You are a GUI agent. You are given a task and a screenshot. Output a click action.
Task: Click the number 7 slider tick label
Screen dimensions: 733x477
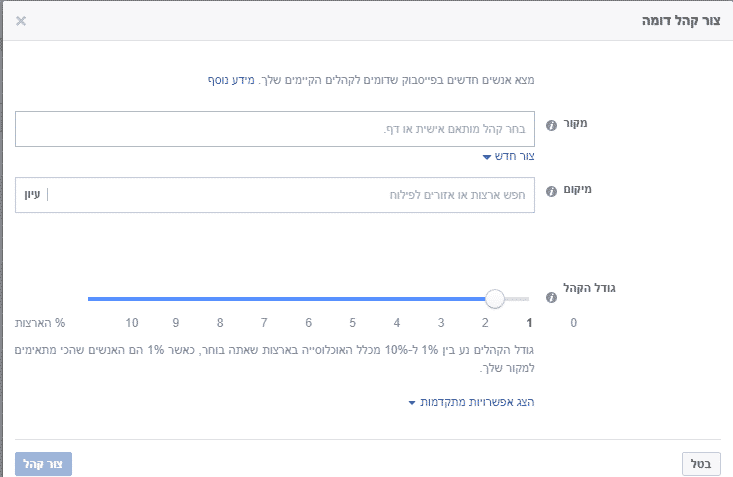[x=264, y=323]
